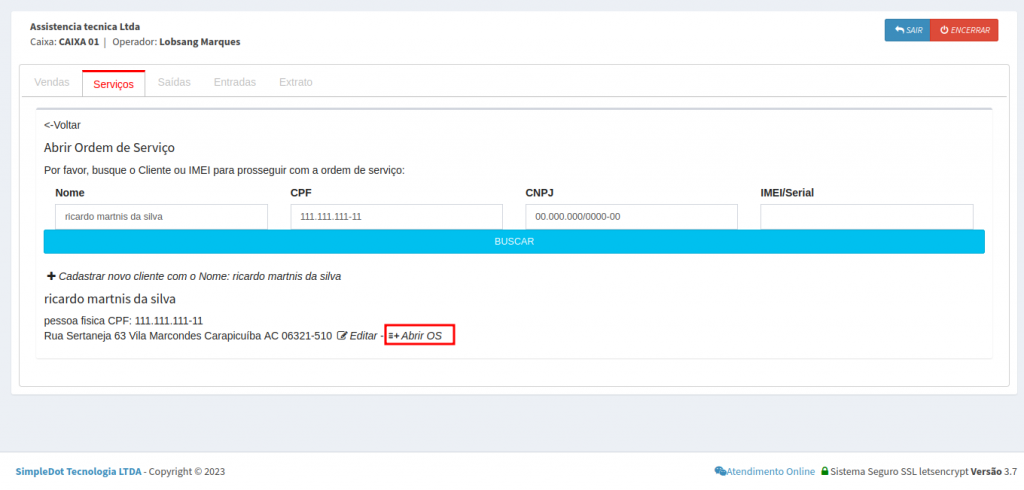Viewport: 1024px width, 490px height.
Task: Select the Serviços tab
Action: click(x=113, y=84)
